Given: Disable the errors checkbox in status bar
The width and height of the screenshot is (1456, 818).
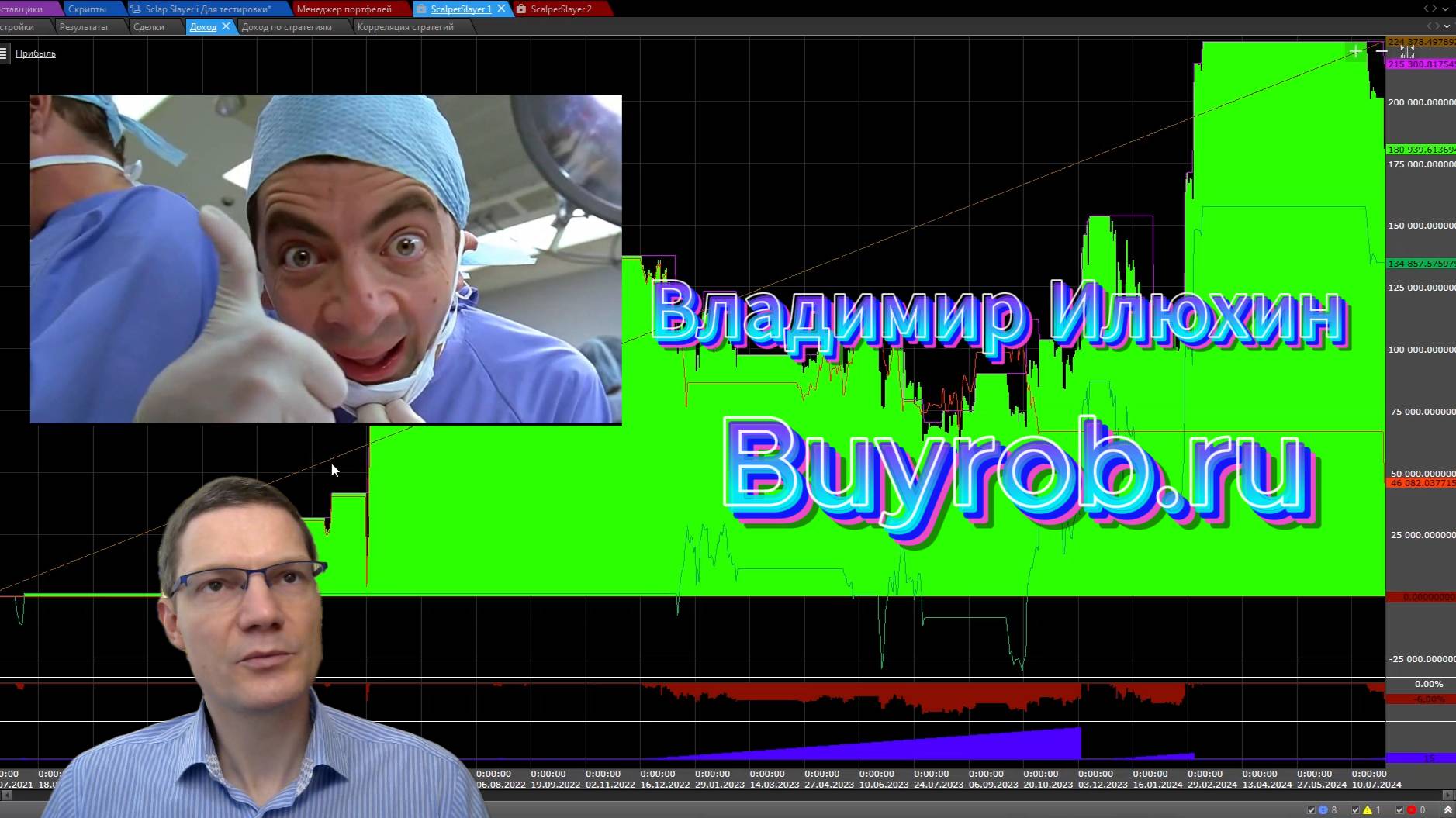Looking at the screenshot, I should pos(1399,810).
